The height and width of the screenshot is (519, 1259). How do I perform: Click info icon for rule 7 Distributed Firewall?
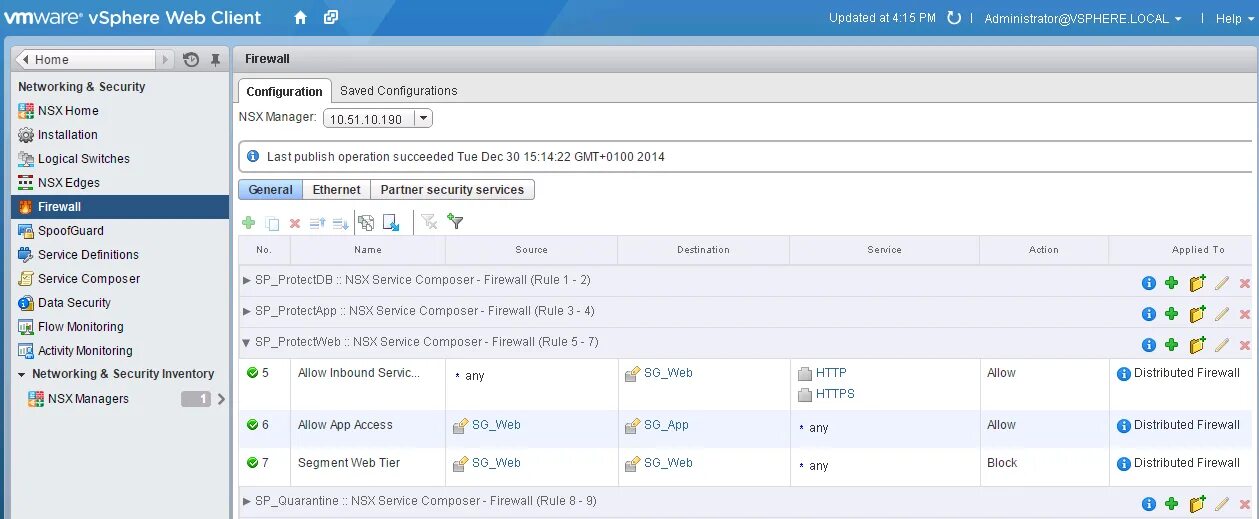point(1124,464)
